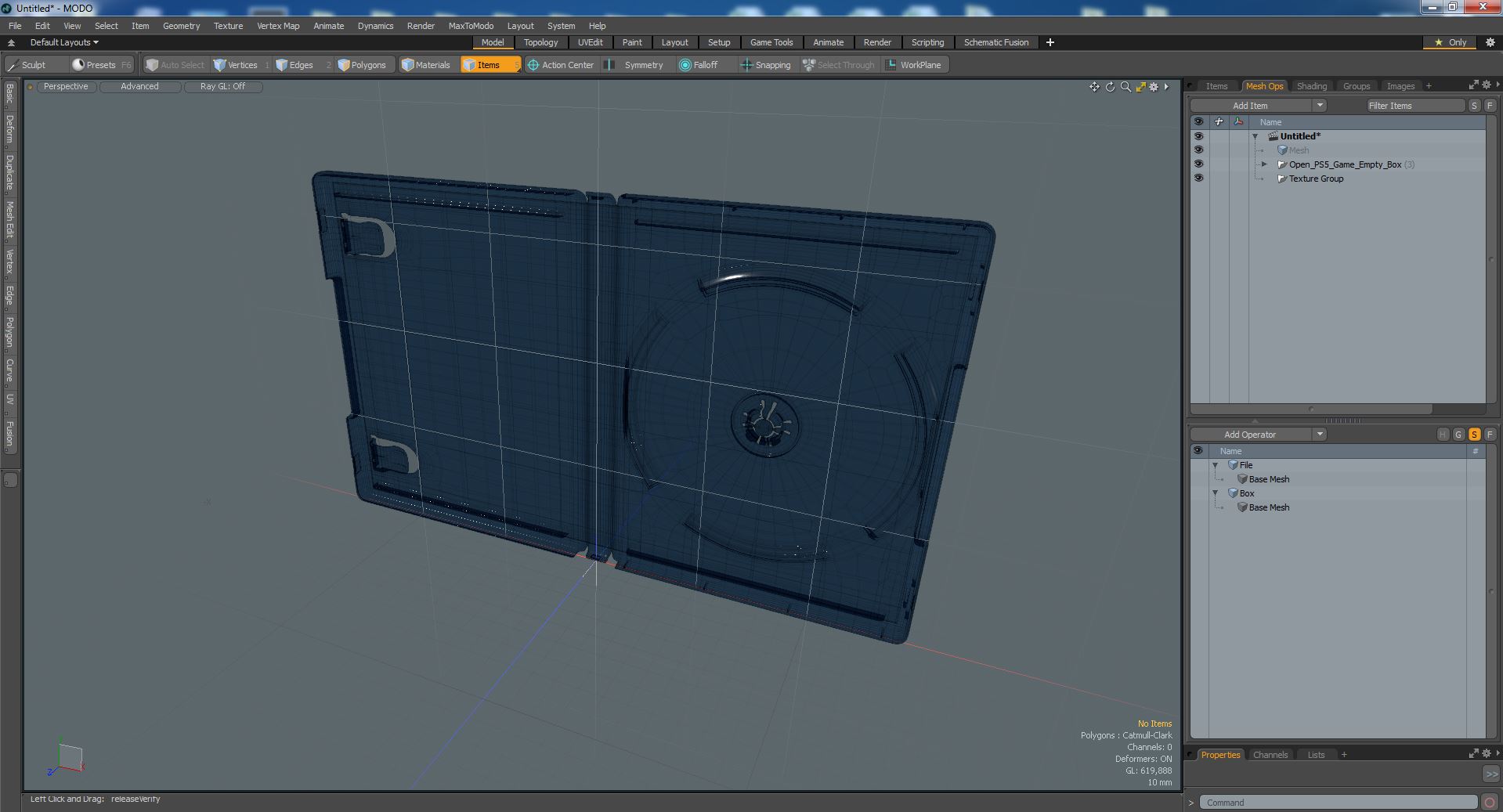
Task: Click the record button beside Command field
Action: coord(1490,803)
